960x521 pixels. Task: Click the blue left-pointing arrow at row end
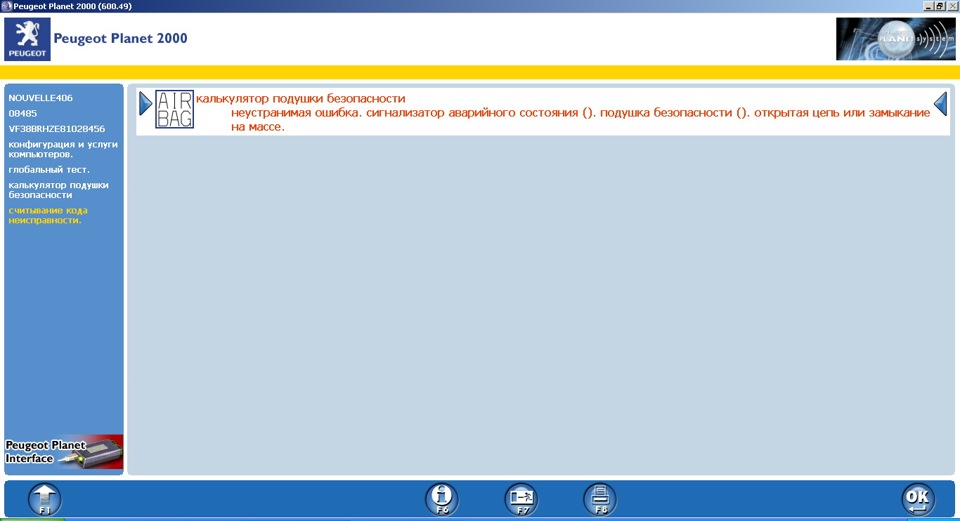(940, 103)
